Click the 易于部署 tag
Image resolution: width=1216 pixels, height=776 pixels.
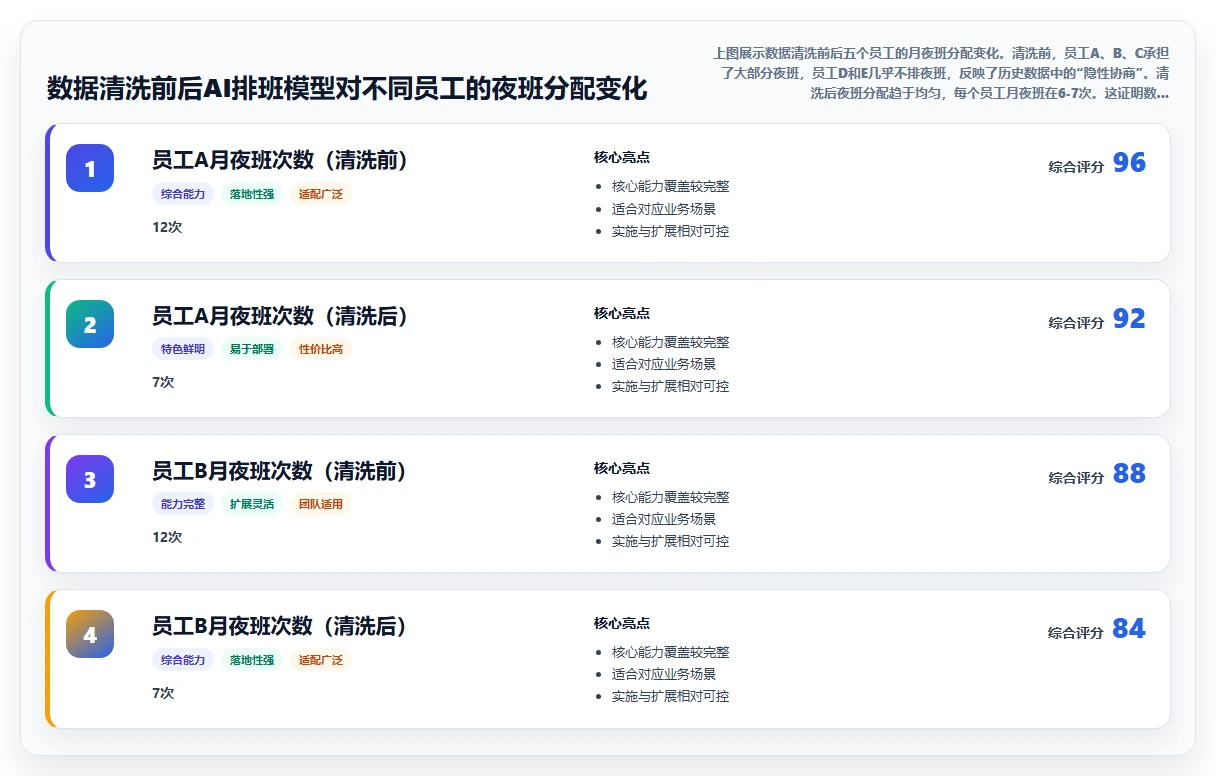[x=252, y=349]
